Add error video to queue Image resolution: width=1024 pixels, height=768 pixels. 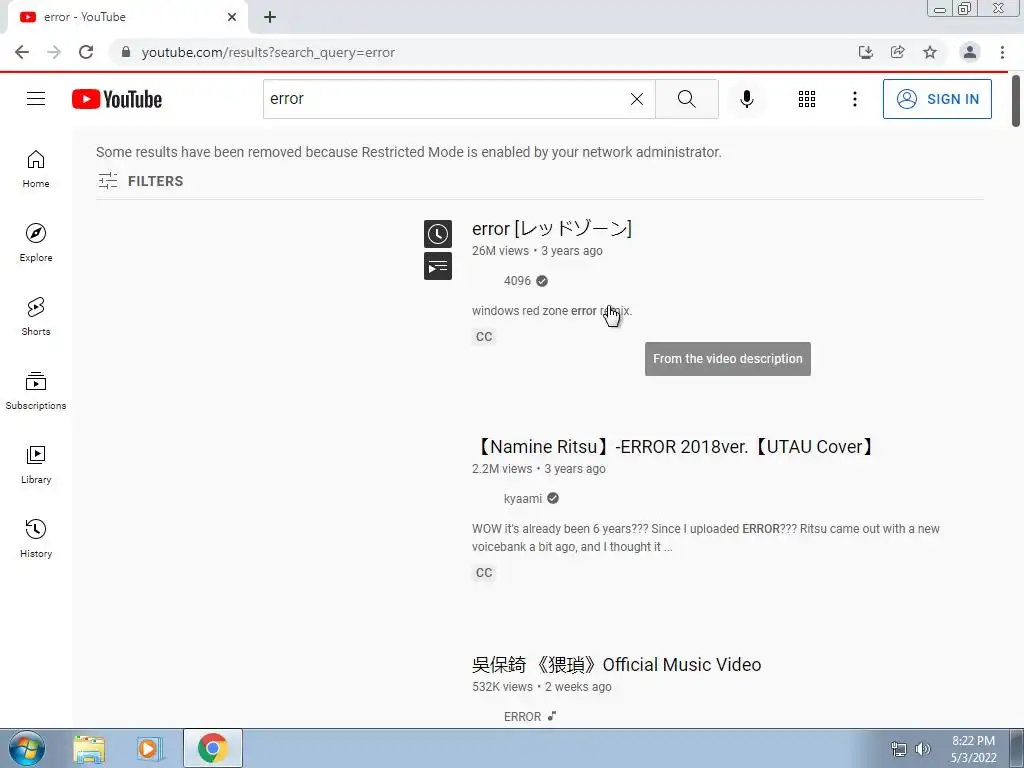438,266
